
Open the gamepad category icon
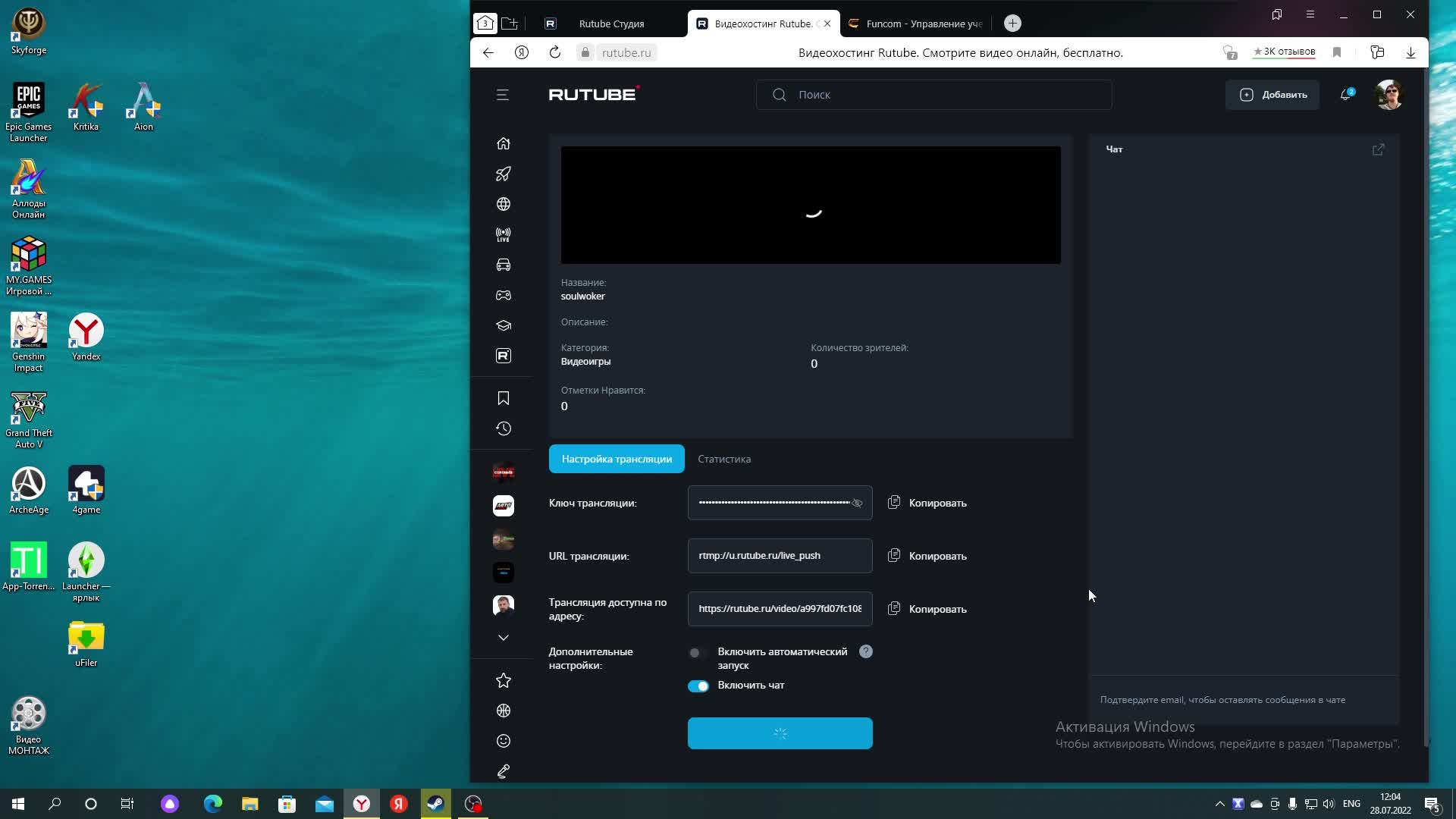point(503,295)
